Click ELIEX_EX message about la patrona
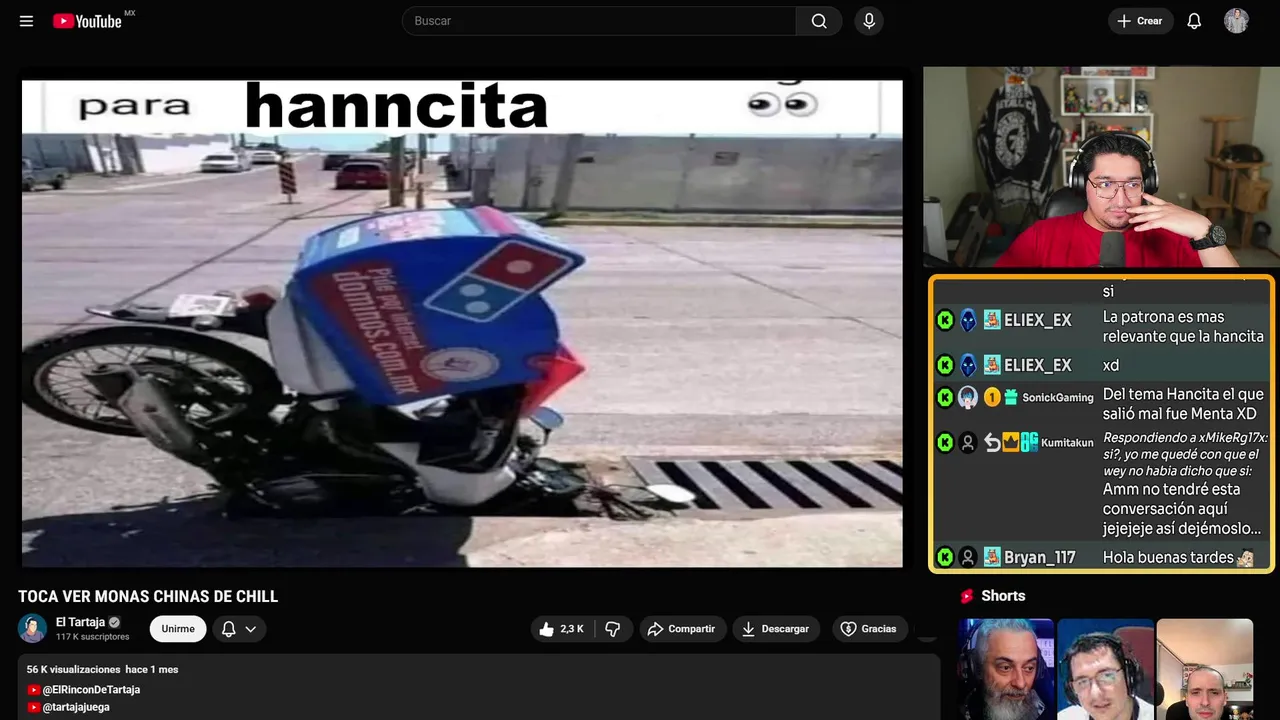Image resolution: width=1280 pixels, height=720 pixels. pyautogui.click(x=1183, y=327)
